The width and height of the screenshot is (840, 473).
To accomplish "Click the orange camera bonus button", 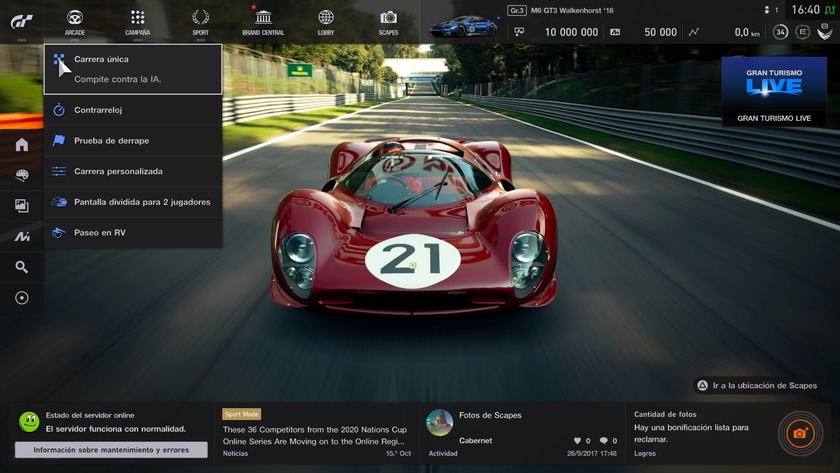I will pos(799,433).
